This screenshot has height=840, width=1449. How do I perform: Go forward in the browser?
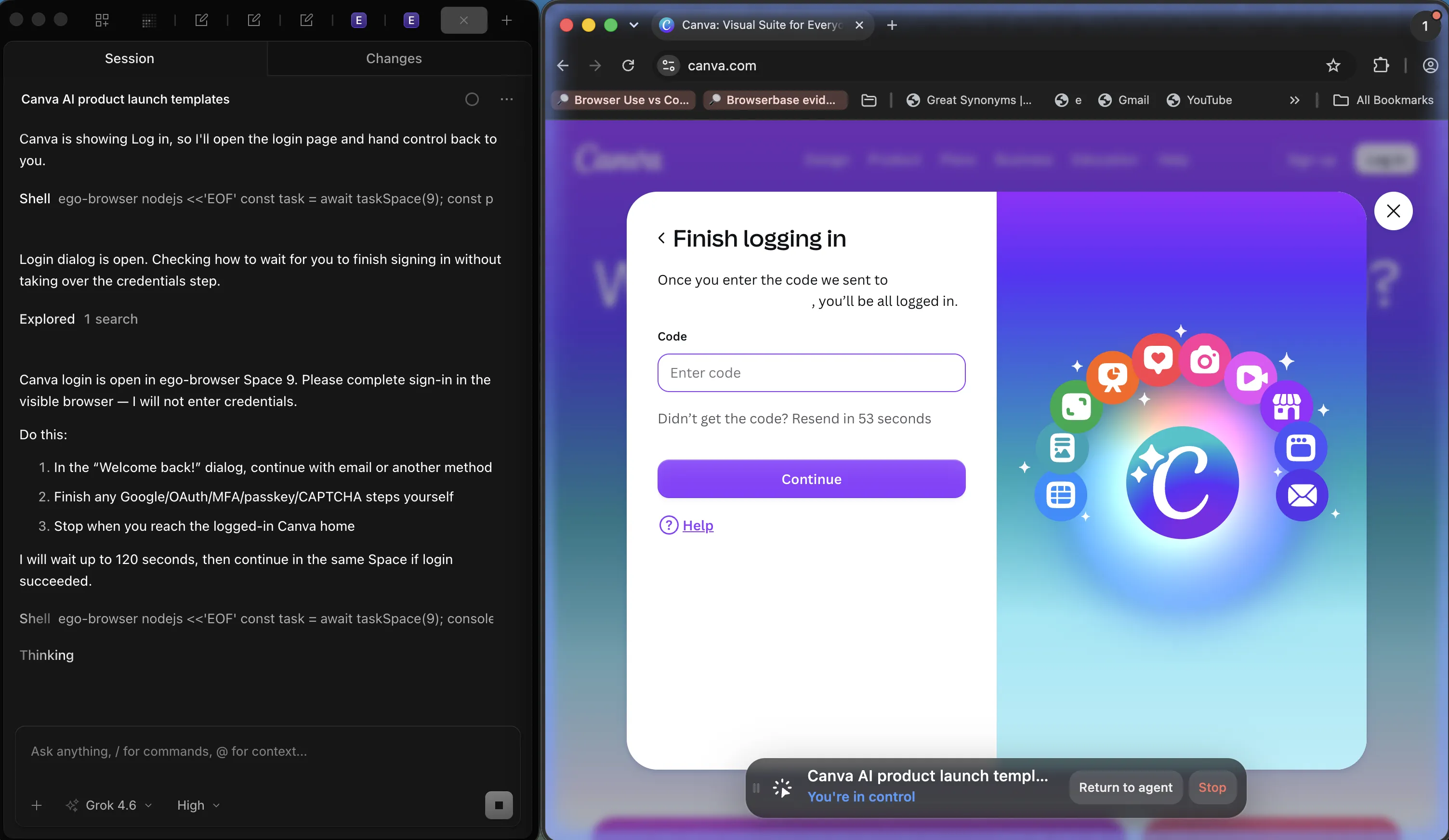595,66
